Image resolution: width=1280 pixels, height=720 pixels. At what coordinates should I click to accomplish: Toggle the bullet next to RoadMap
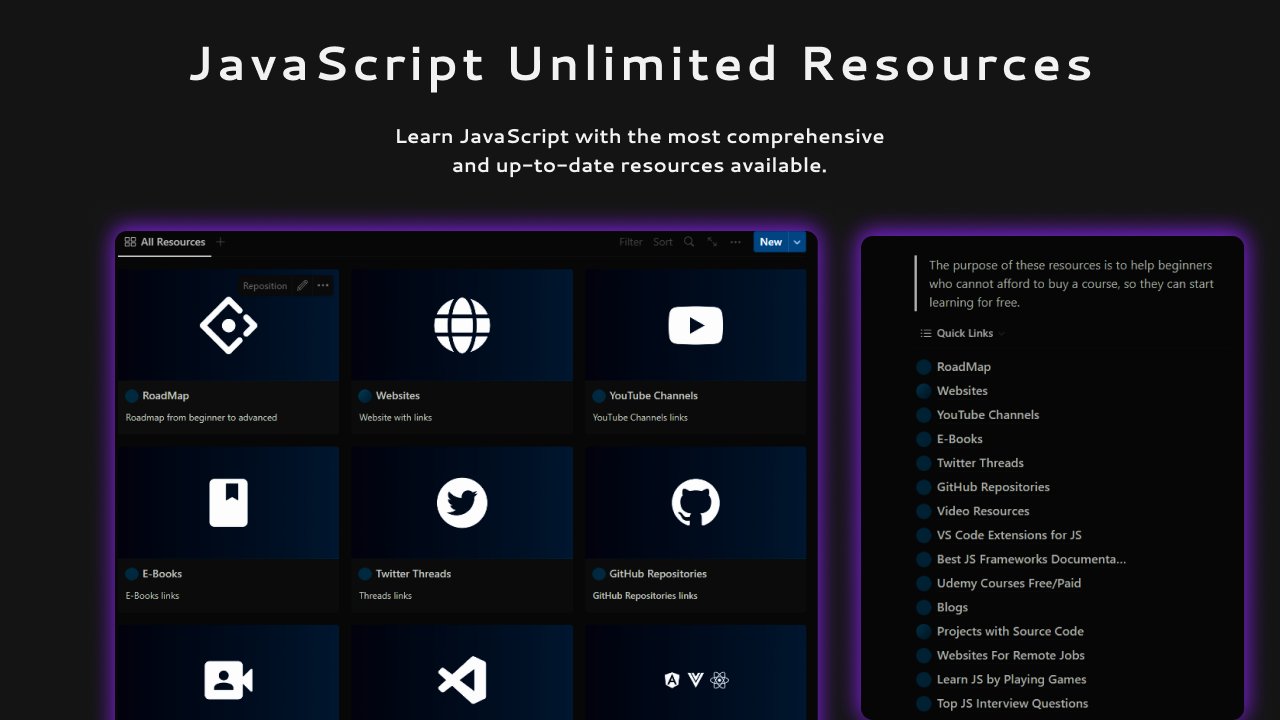(x=924, y=366)
